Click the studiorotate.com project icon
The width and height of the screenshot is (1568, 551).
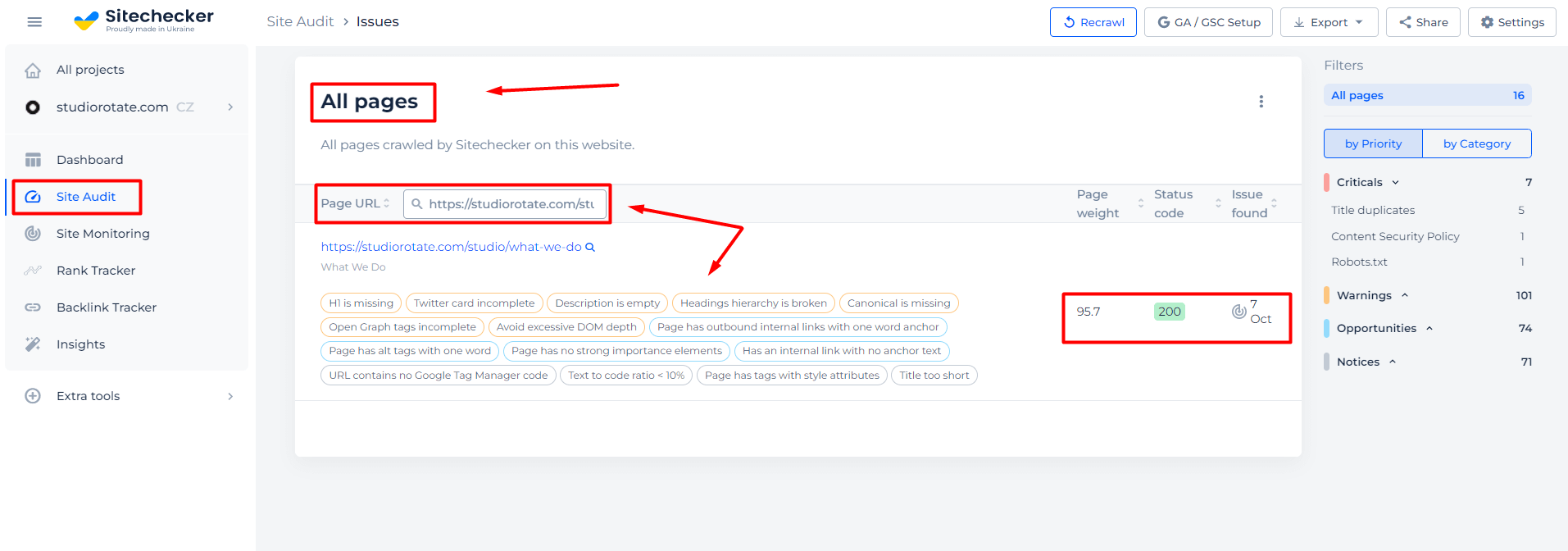pyautogui.click(x=33, y=107)
